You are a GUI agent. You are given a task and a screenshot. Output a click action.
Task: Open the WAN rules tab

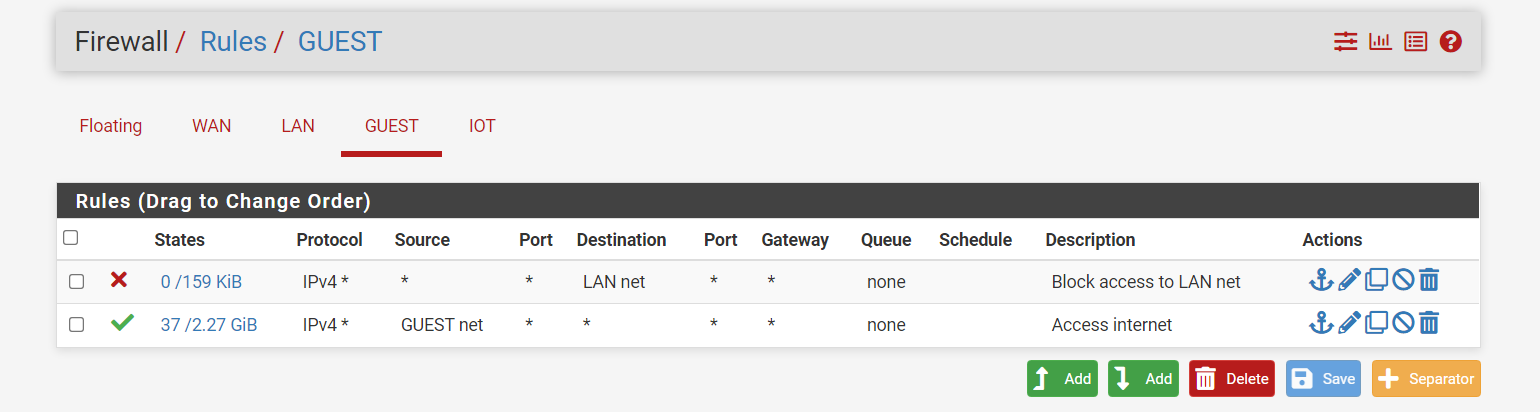[x=212, y=126]
